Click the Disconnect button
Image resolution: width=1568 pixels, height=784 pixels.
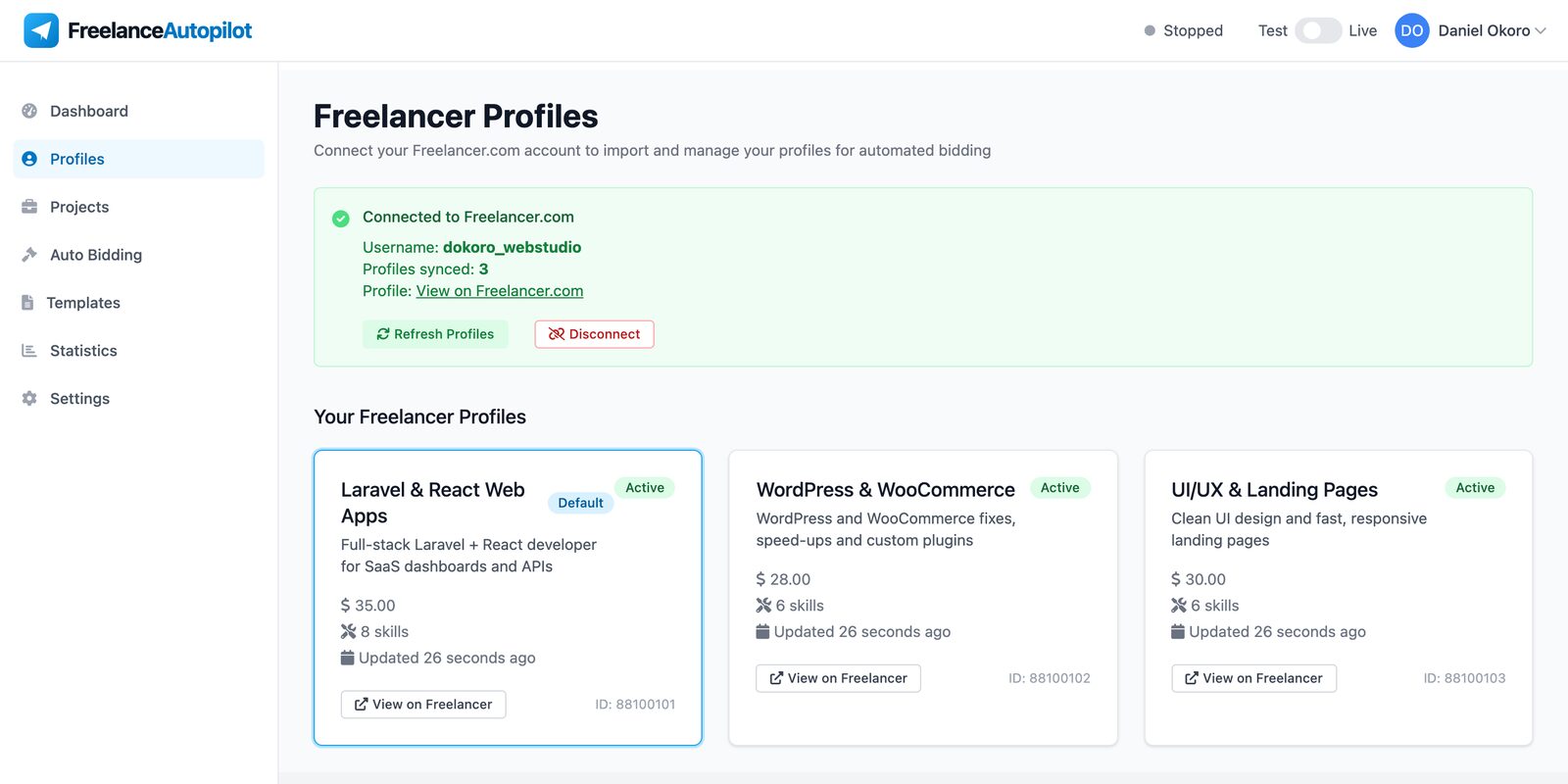pyautogui.click(x=594, y=334)
